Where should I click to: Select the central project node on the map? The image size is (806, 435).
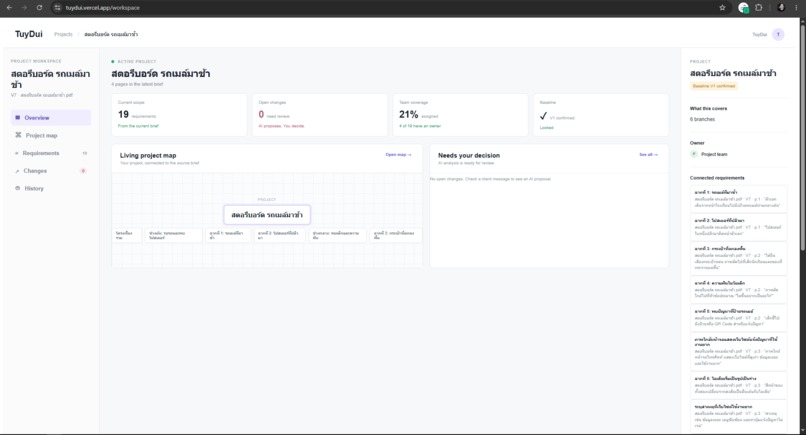tap(267, 215)
